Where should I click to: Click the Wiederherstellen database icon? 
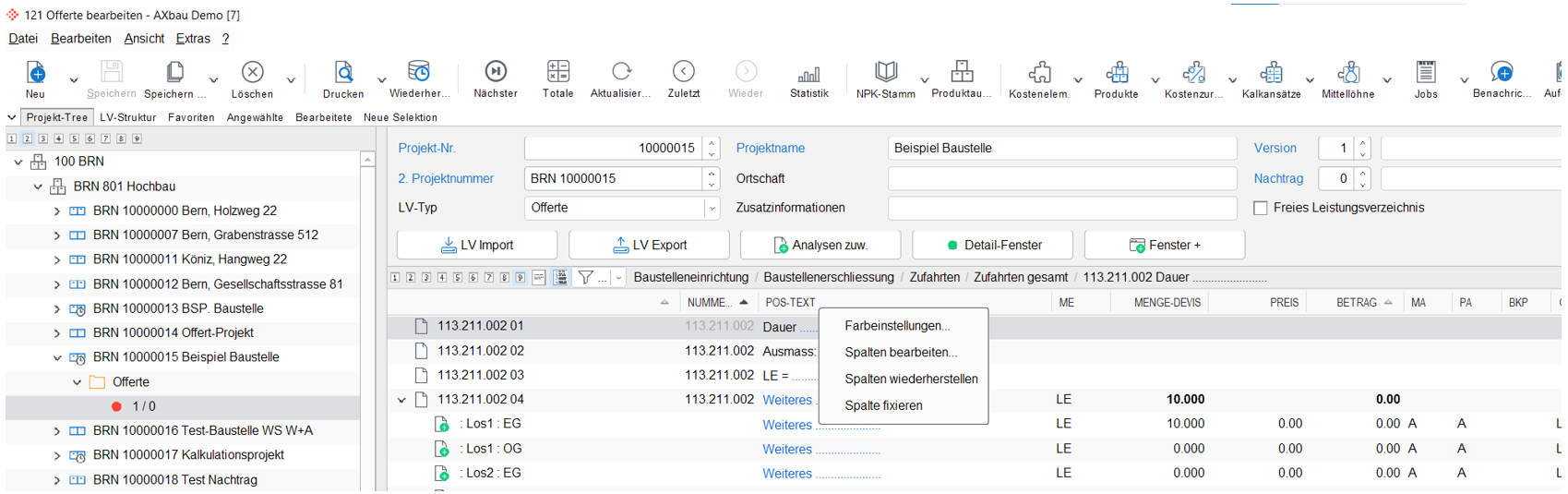click(419, 72)
